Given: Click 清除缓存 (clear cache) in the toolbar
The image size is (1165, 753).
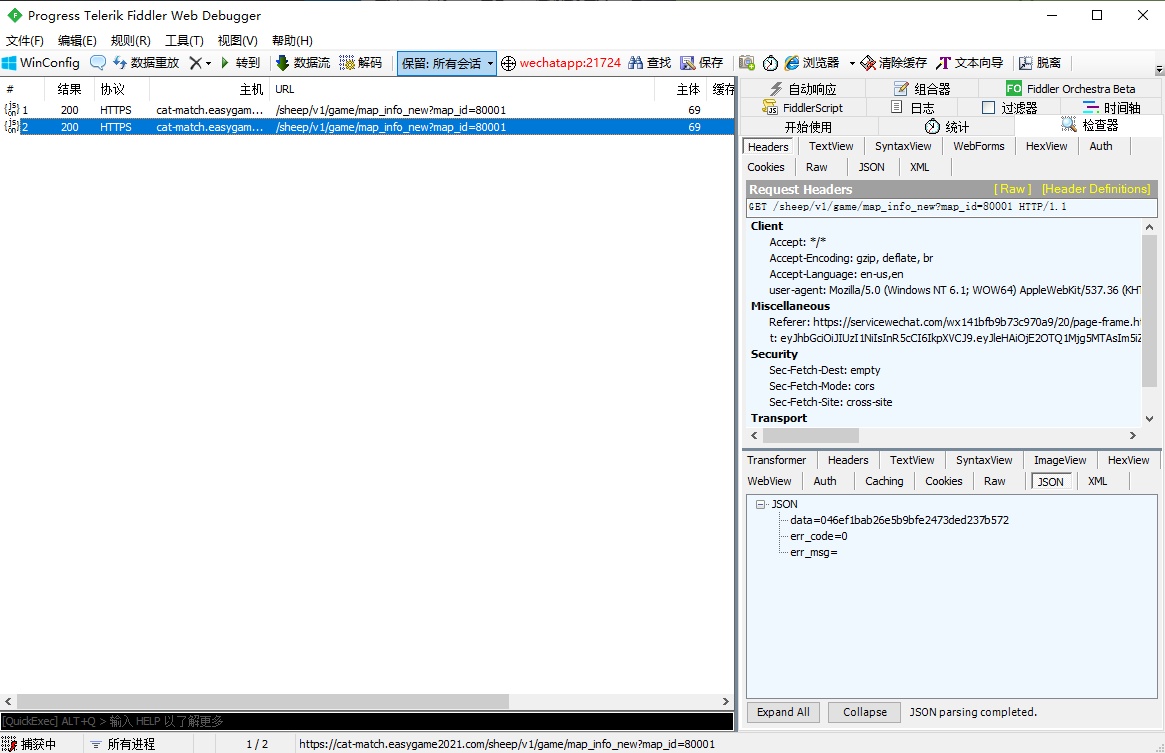Looking at the screenshot, I should (894, 63).
